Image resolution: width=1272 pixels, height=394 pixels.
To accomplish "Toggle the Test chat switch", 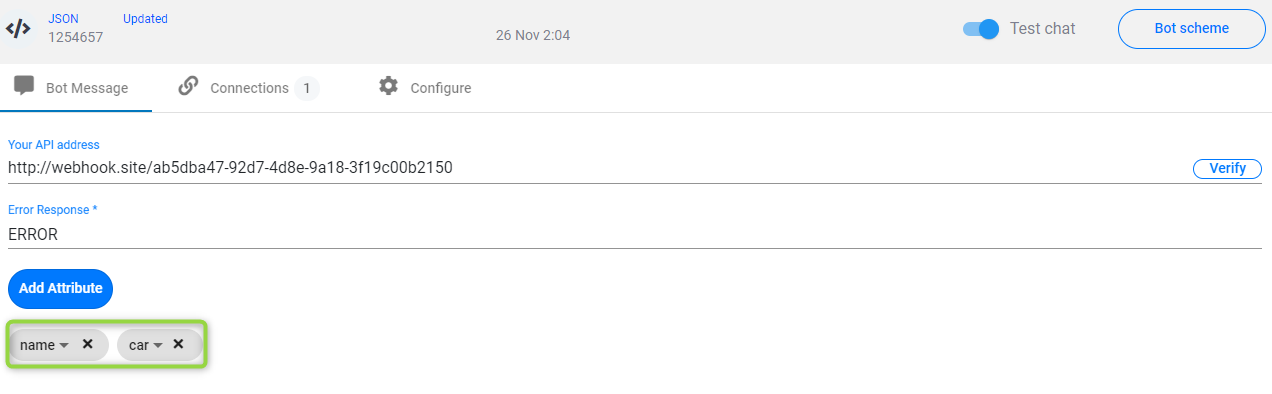I will [x=981, y=29].
